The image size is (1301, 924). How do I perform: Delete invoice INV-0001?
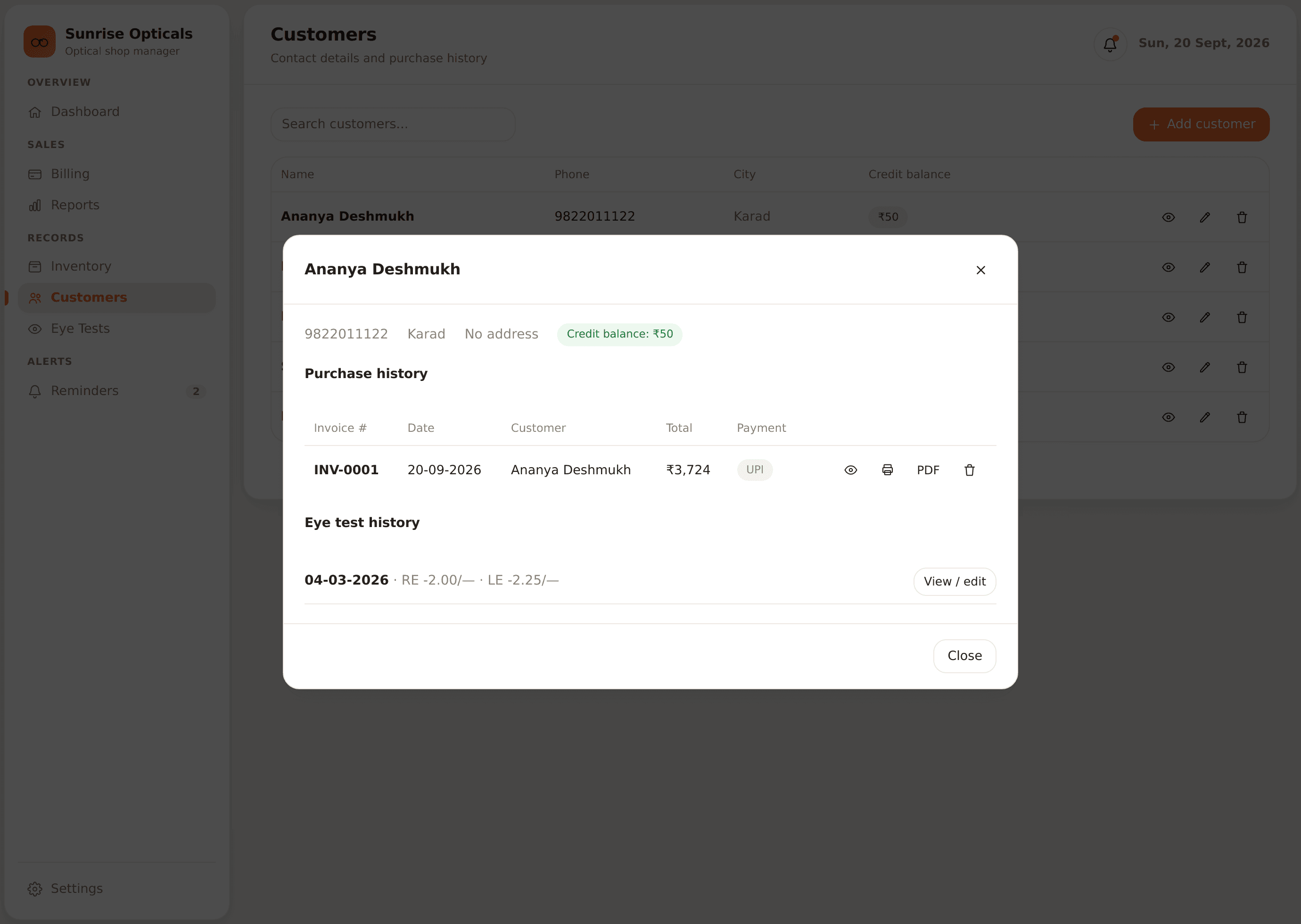969,470
